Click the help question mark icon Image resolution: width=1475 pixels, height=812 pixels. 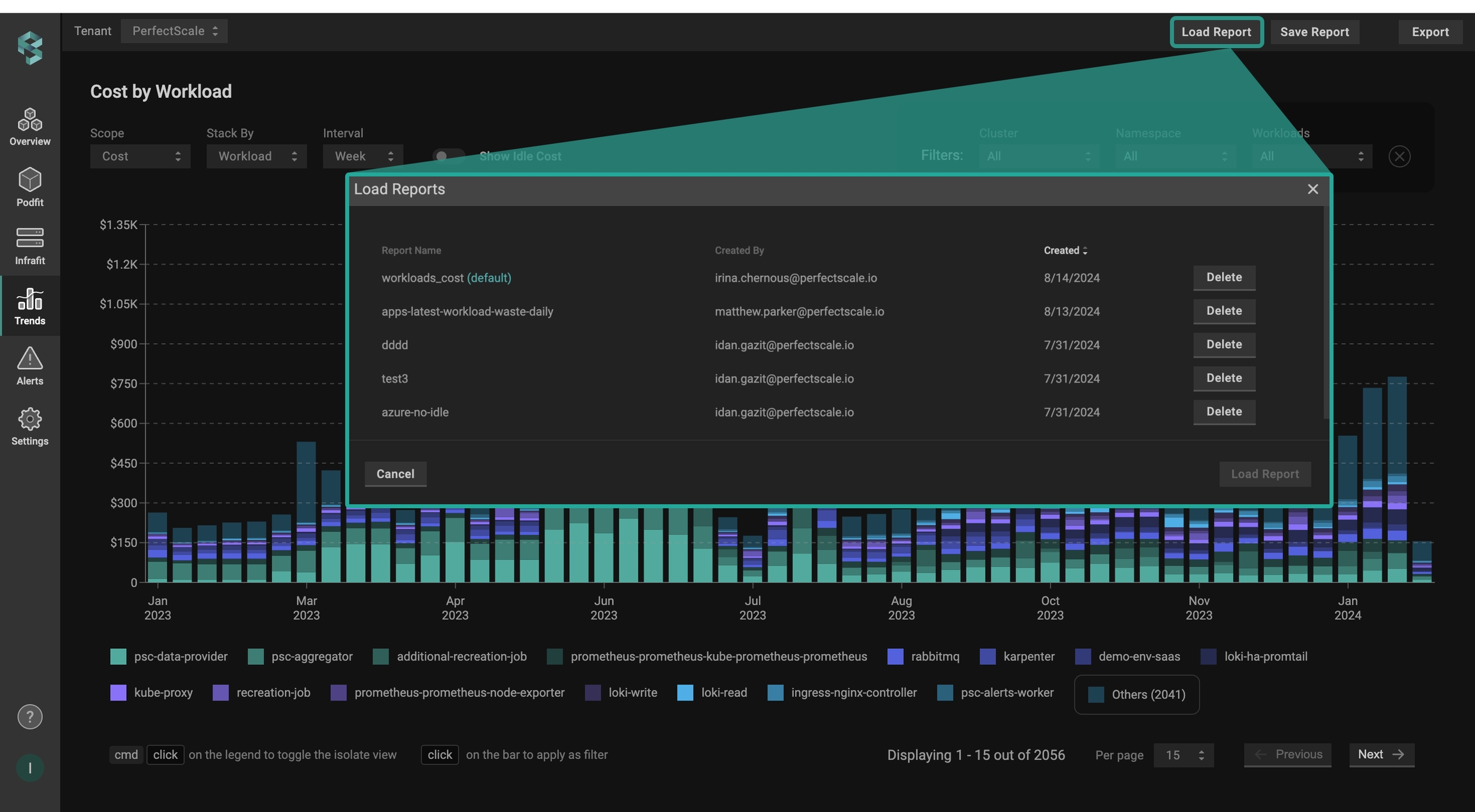click(29, 717)
